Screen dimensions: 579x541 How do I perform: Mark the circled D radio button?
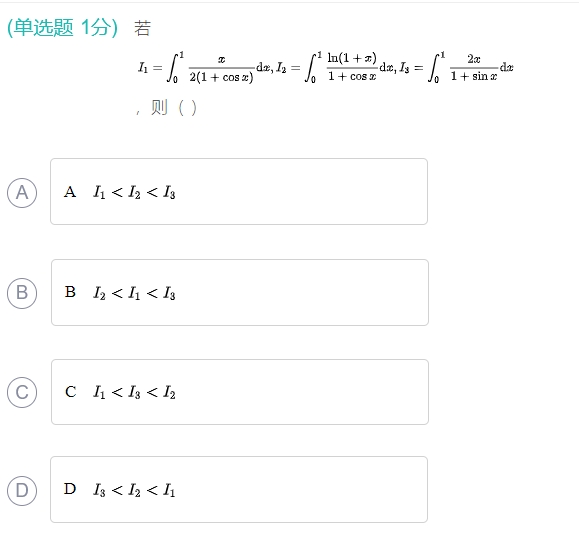(x=22, y=490)
